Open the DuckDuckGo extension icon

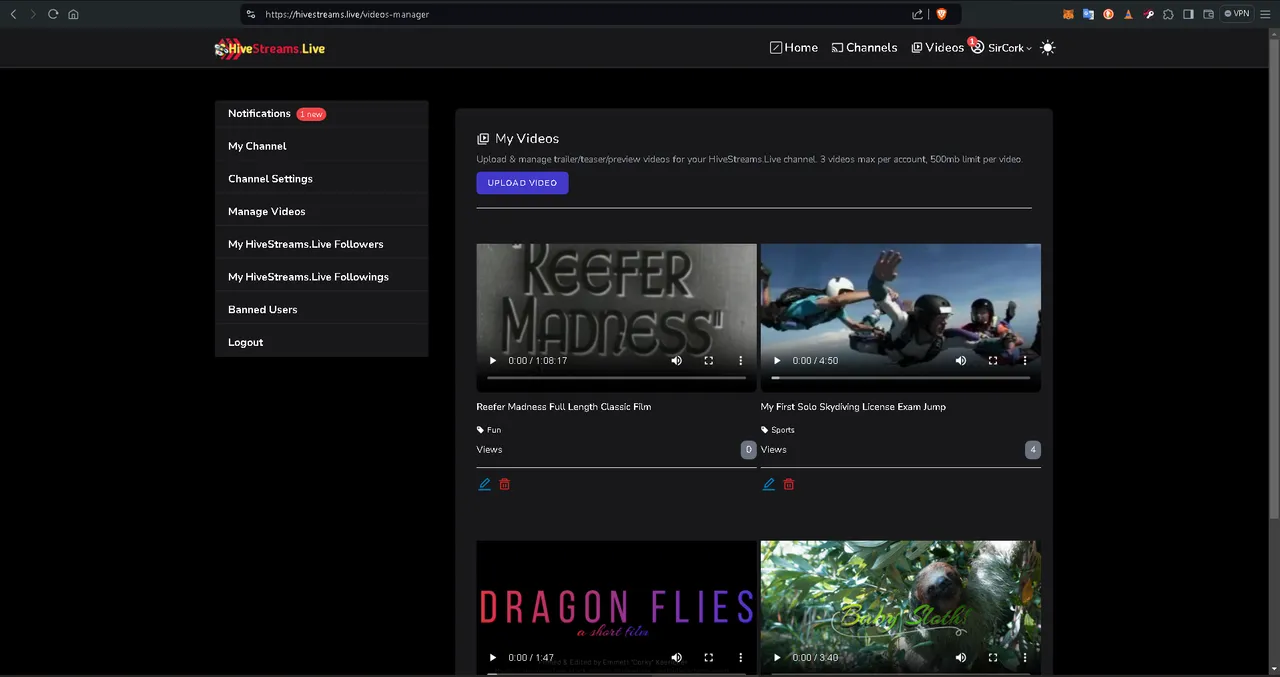[x=1108, y=14]
